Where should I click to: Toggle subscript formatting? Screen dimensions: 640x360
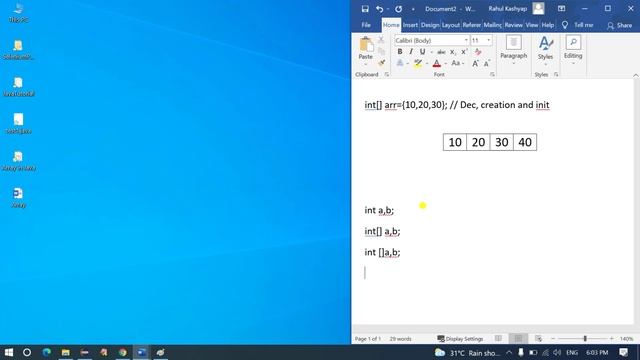click(452, 52)
